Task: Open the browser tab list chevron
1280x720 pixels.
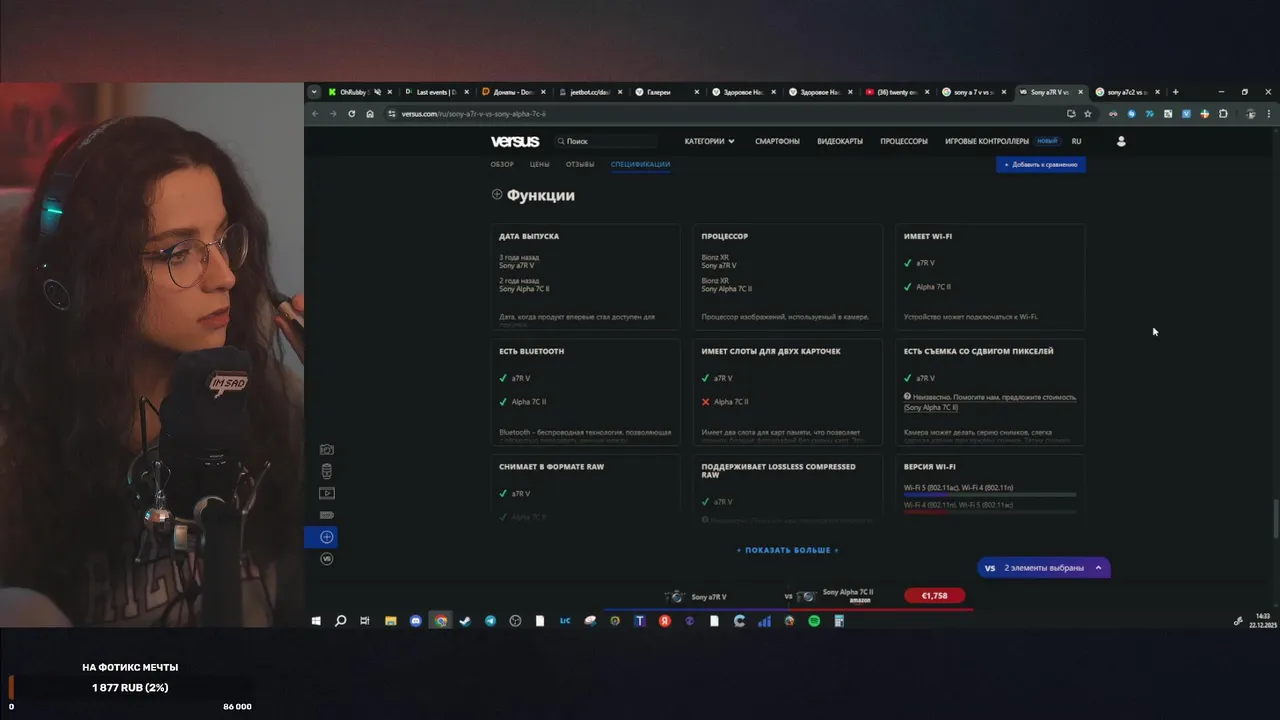Action: pyautogui.click(x=314, y=92)
